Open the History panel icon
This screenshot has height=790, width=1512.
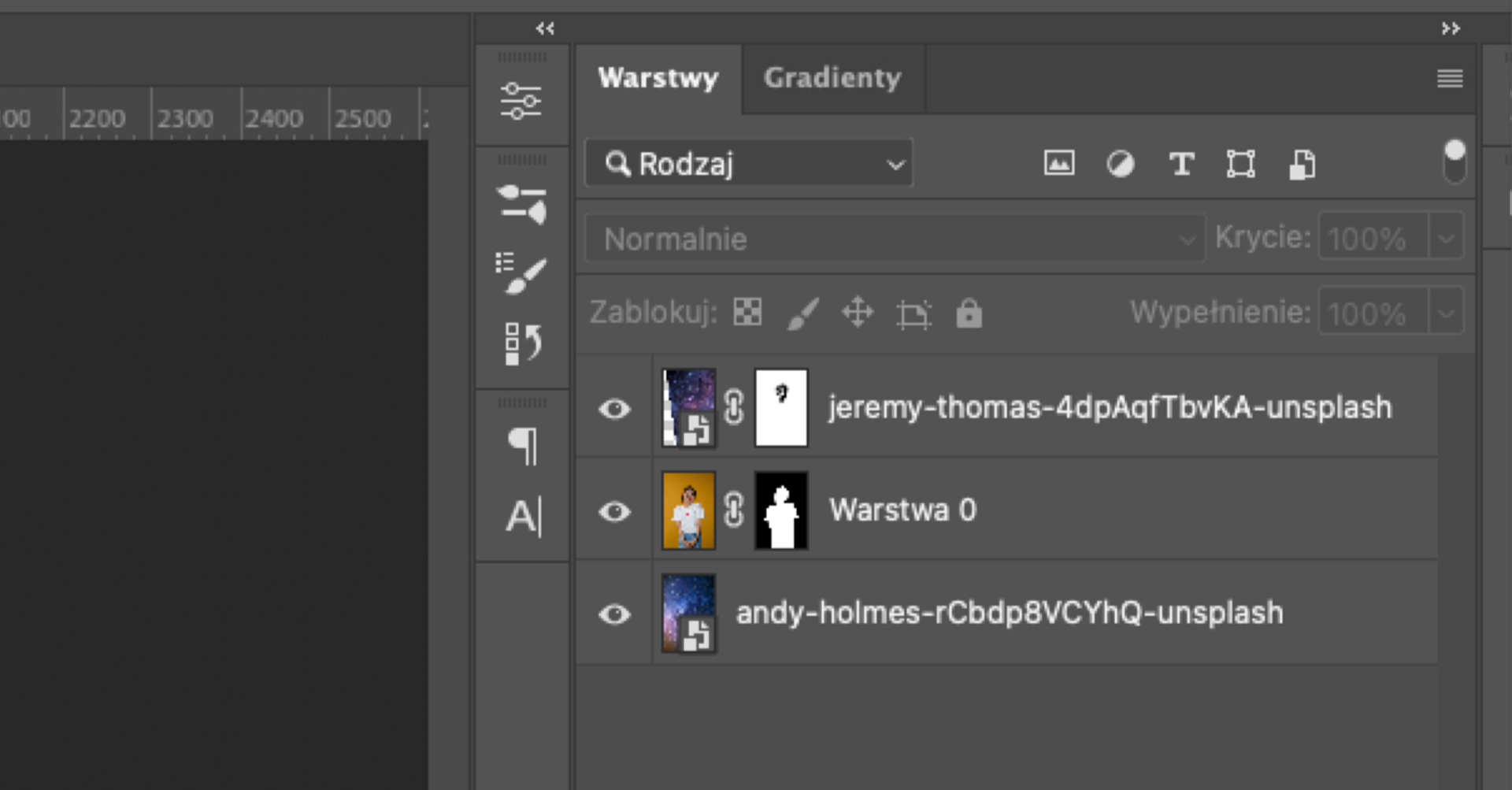pos(523,343)
